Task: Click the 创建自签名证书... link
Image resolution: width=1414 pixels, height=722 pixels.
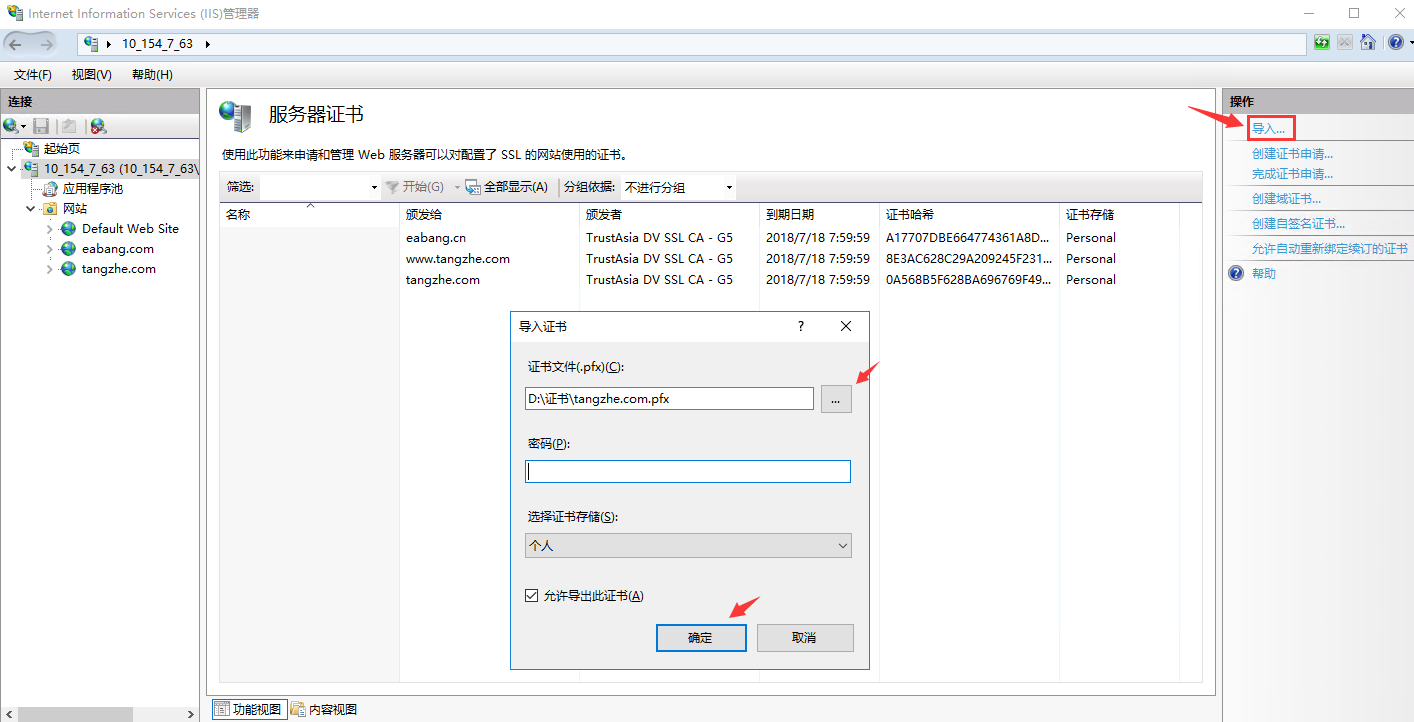Action: tap(1298, 224)
